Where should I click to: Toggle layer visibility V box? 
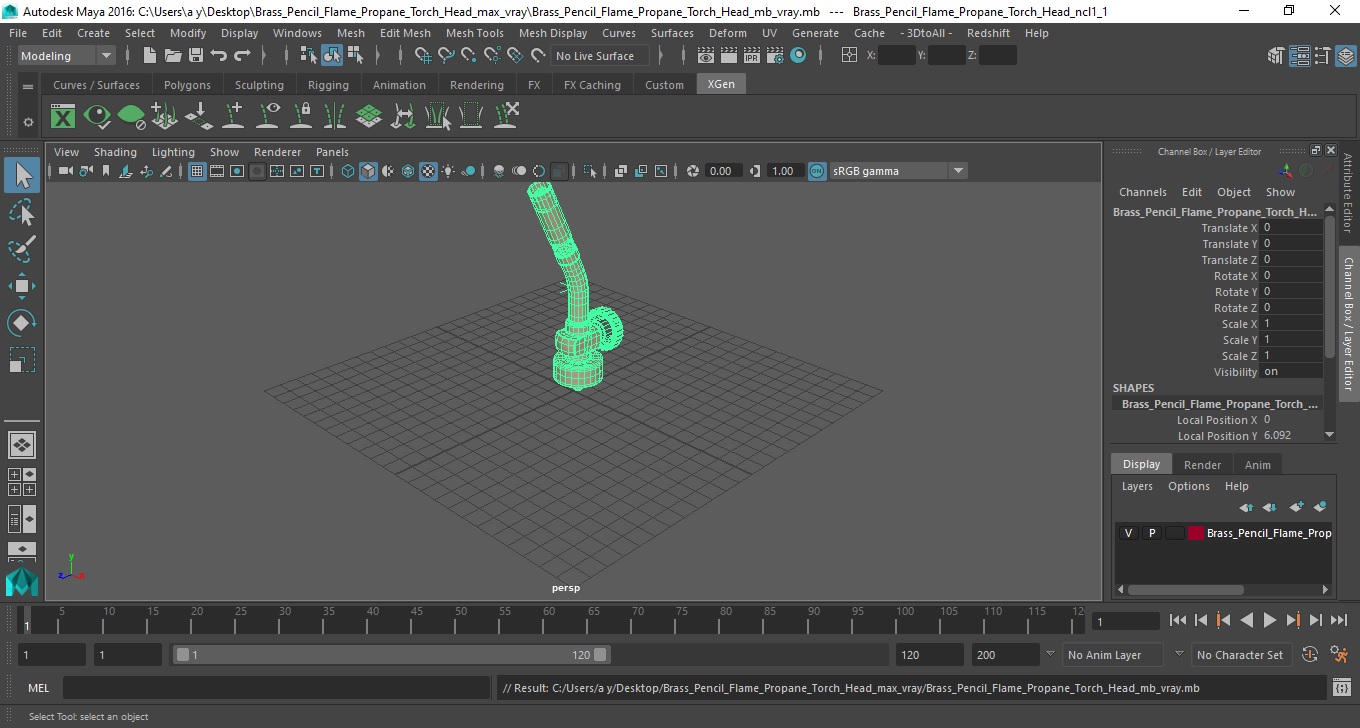pos(1129,533)
